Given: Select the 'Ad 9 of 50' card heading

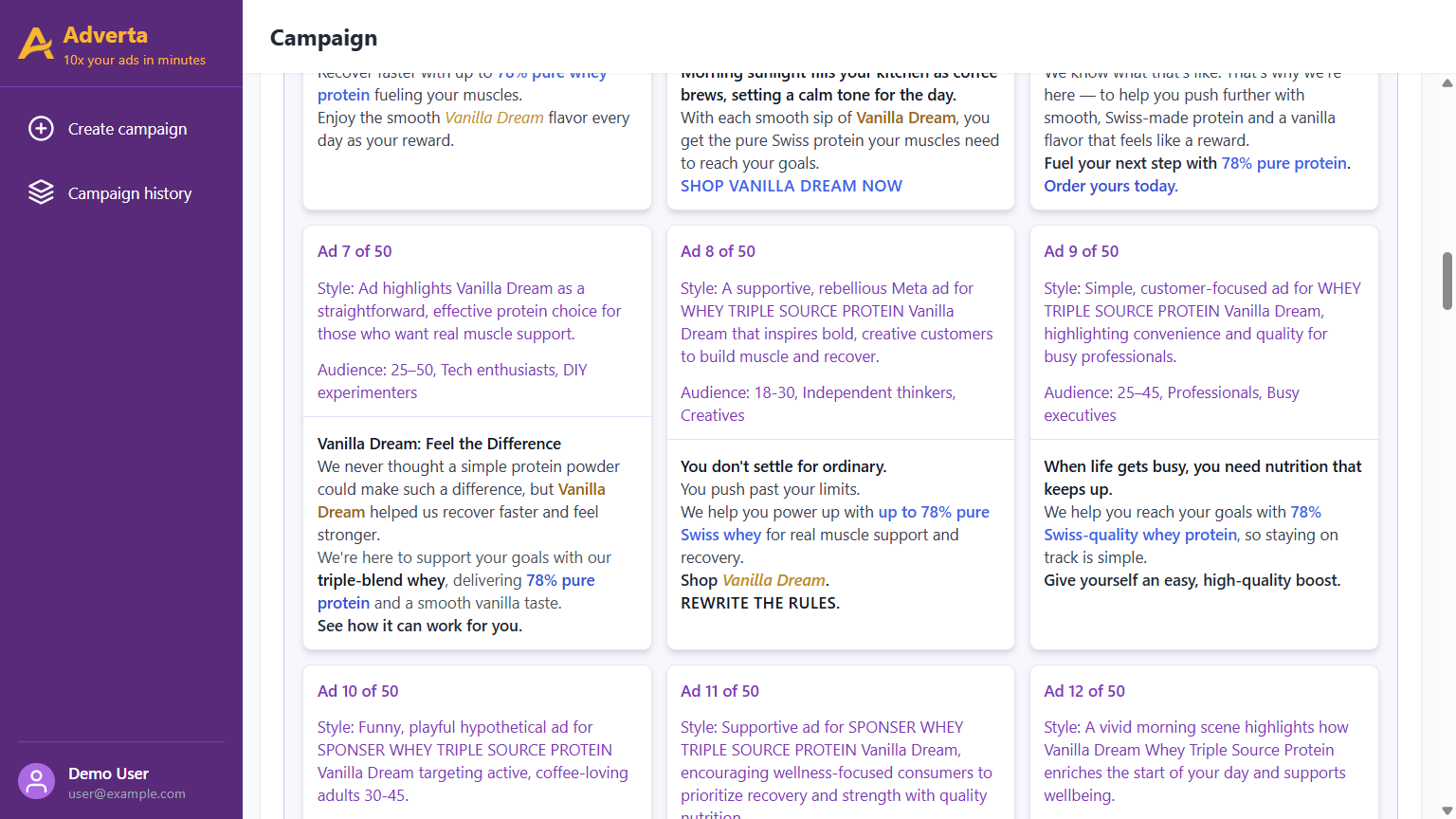Looking at the screenshot, I should coord(1081,251).
